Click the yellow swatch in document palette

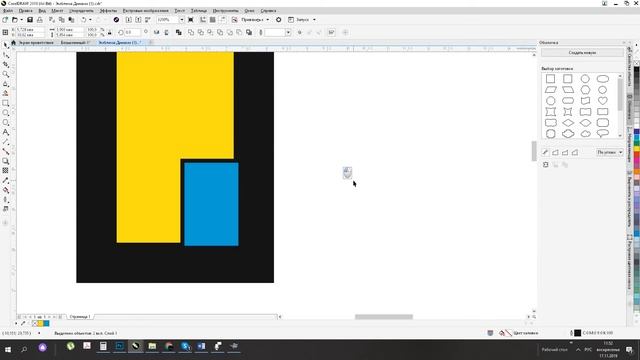tap(40, 323)
